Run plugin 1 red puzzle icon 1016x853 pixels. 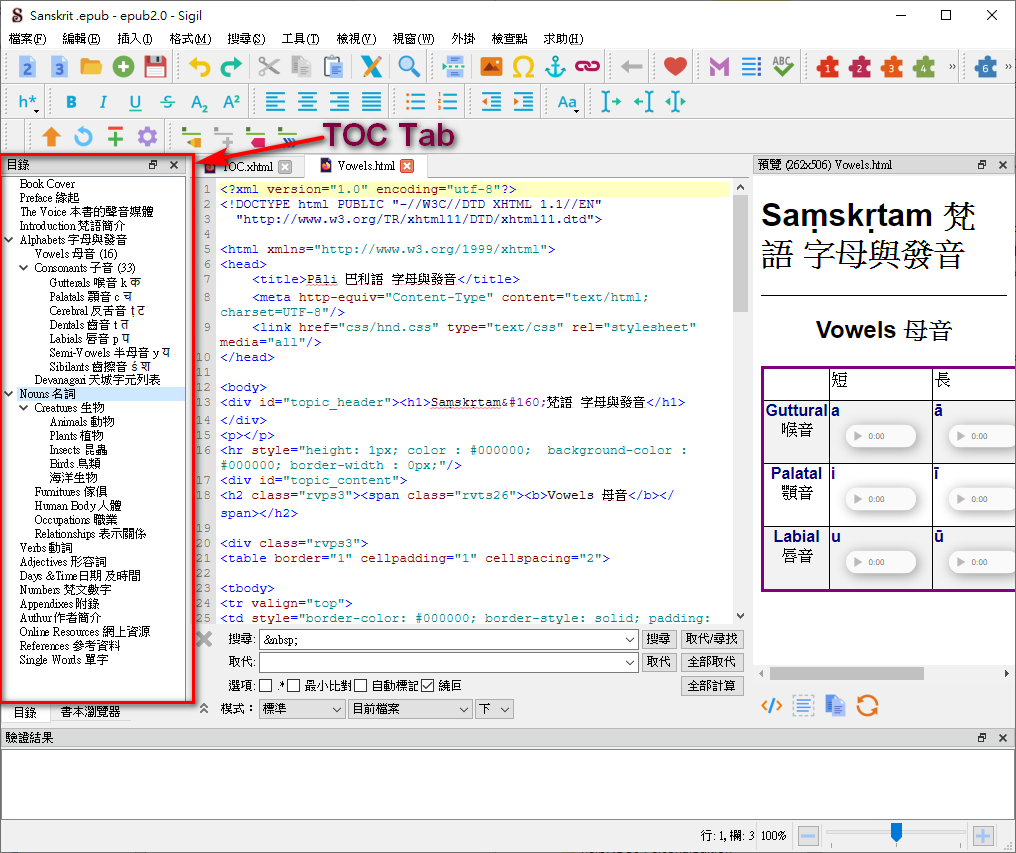[x=827, y=67]
